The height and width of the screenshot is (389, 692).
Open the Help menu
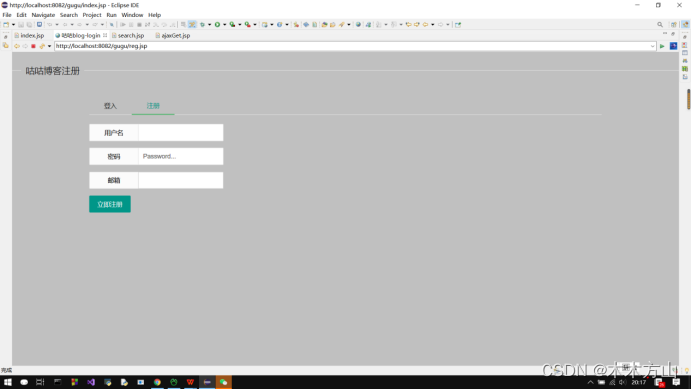[154, 15]
